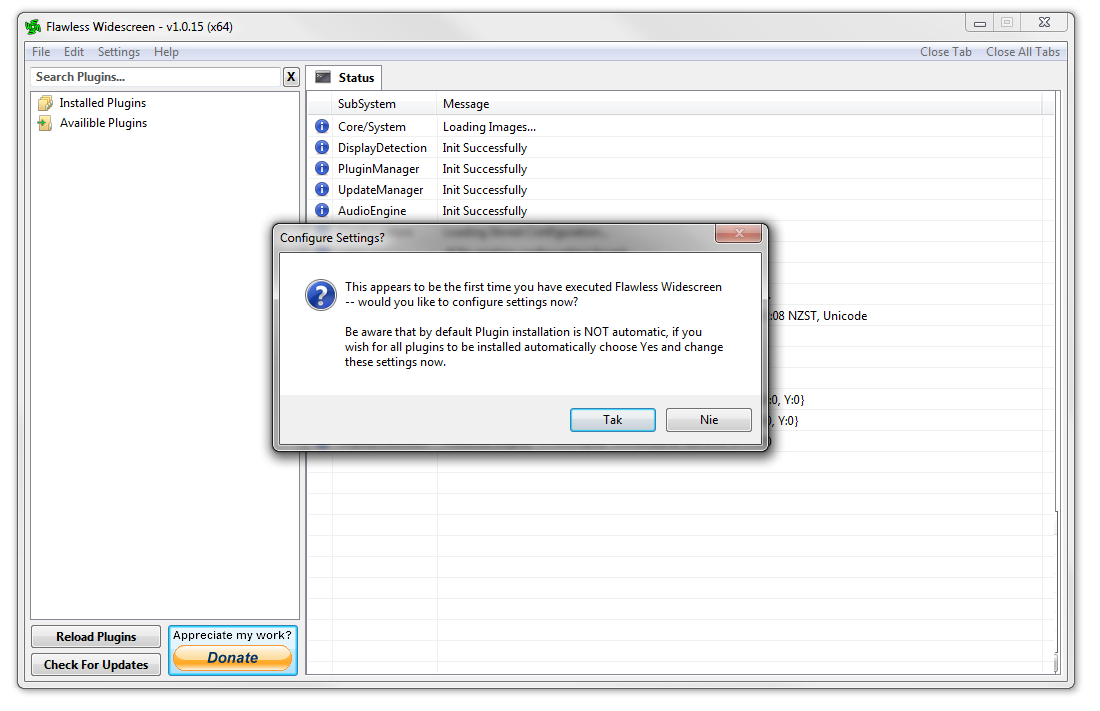Viewport: 1100px width, 711px height.
Task: Click the Message column header
Action: 739,104
